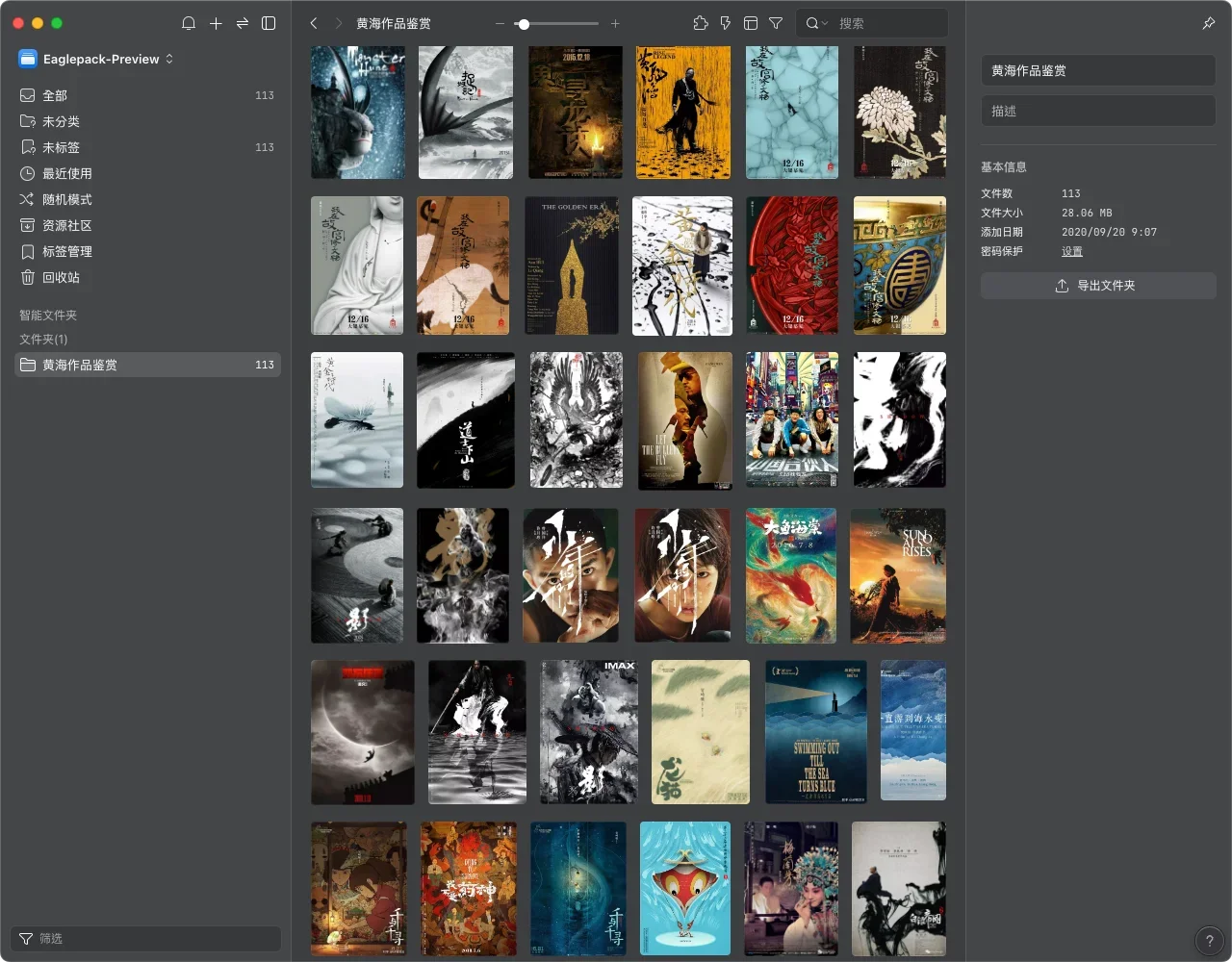Click the lightning quick action icon
This screenshot has height=962, width=1232.
pyautogui.click(x=726, y=23)
